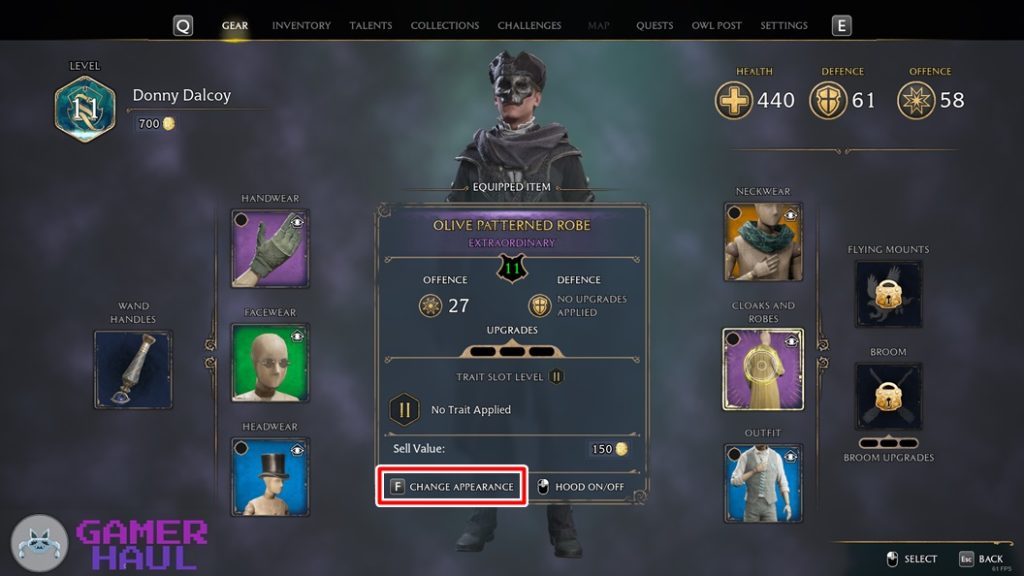Select the Headwear top hat slot
Screen dimensions: 1024x576
pos(270,477)
